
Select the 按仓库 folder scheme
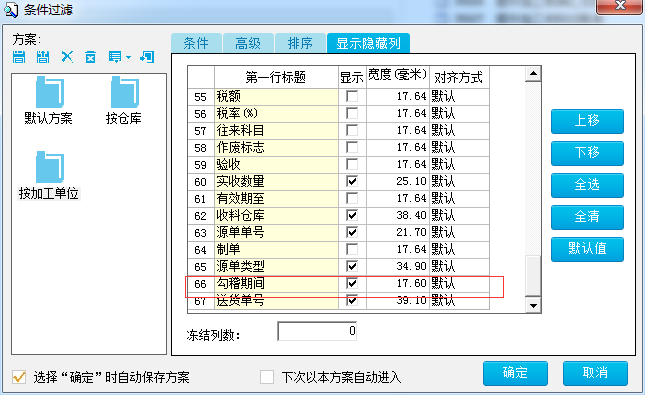coord(124,100)
